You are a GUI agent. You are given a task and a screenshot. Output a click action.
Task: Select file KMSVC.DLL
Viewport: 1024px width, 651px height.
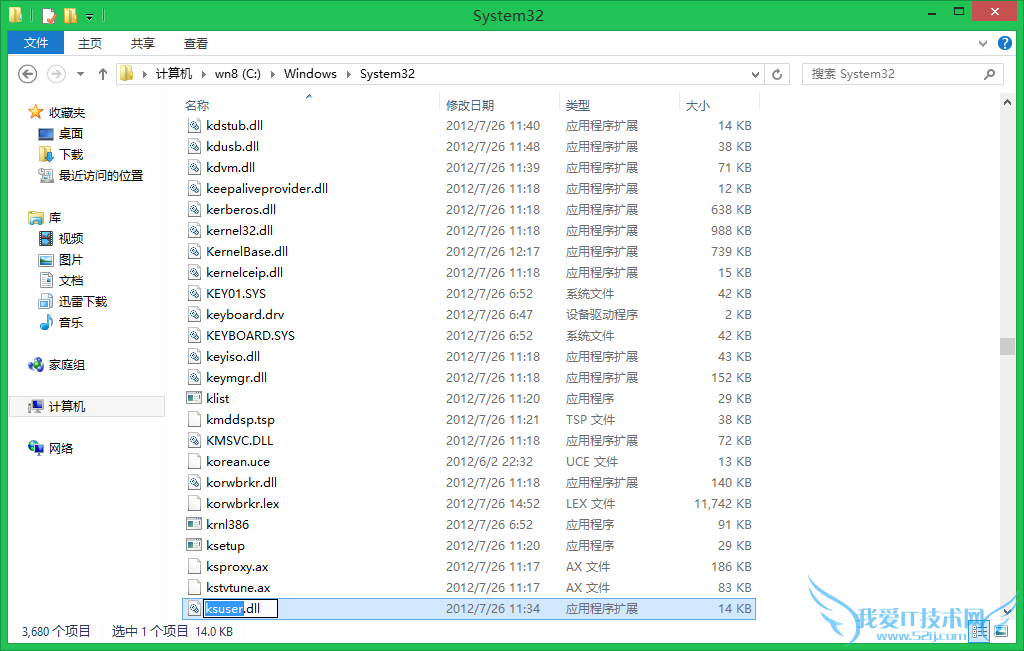point(239,441)
